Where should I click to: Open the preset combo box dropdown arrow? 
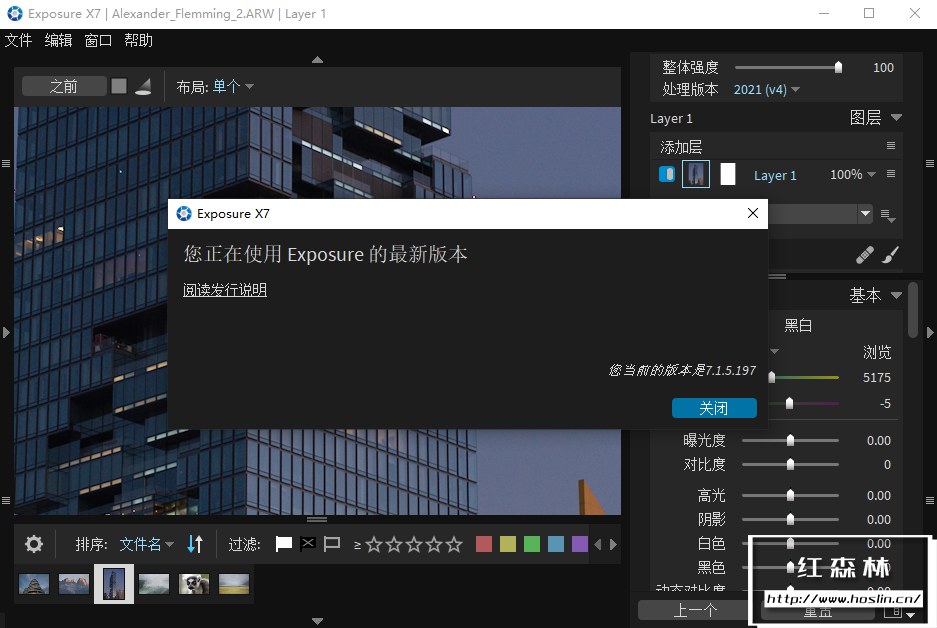pos(865,213)
